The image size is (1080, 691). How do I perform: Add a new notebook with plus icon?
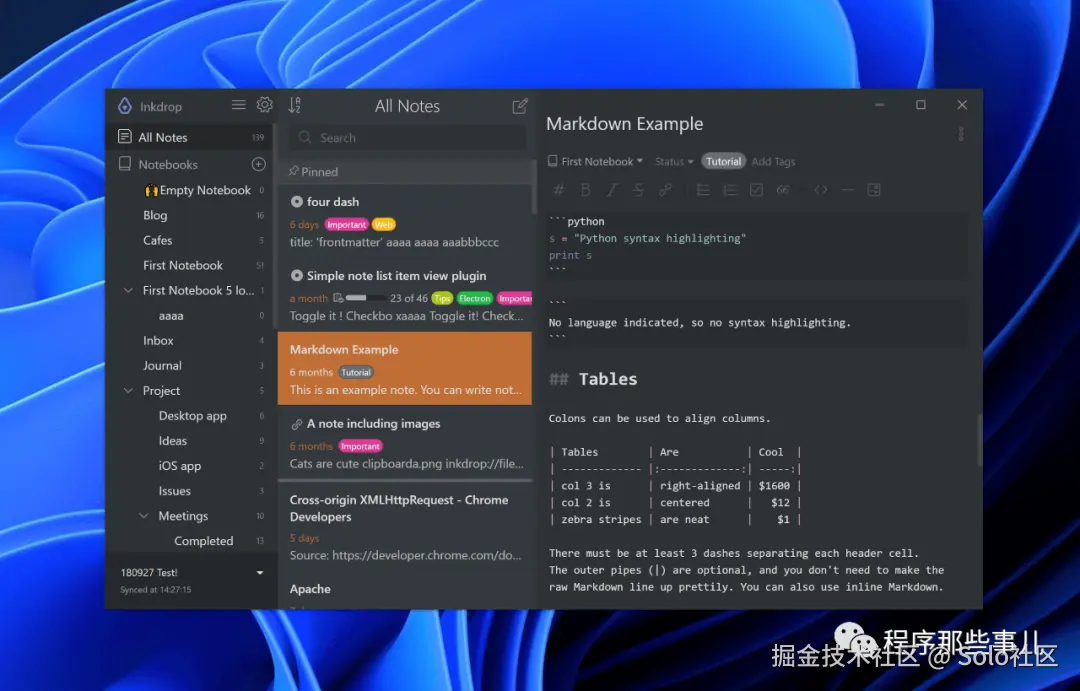[258, 164]
